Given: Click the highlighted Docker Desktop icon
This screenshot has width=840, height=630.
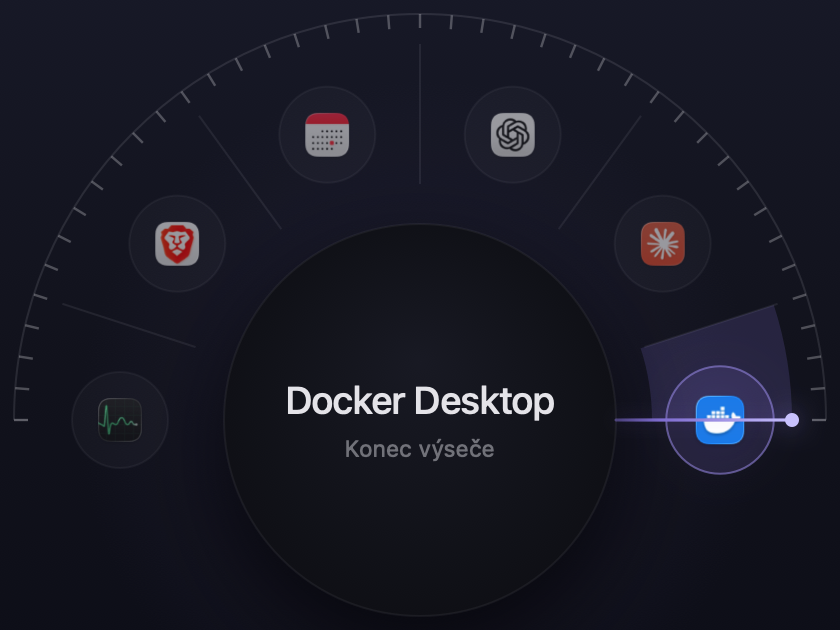Looking at the screenshot, I should coord(720,420).
